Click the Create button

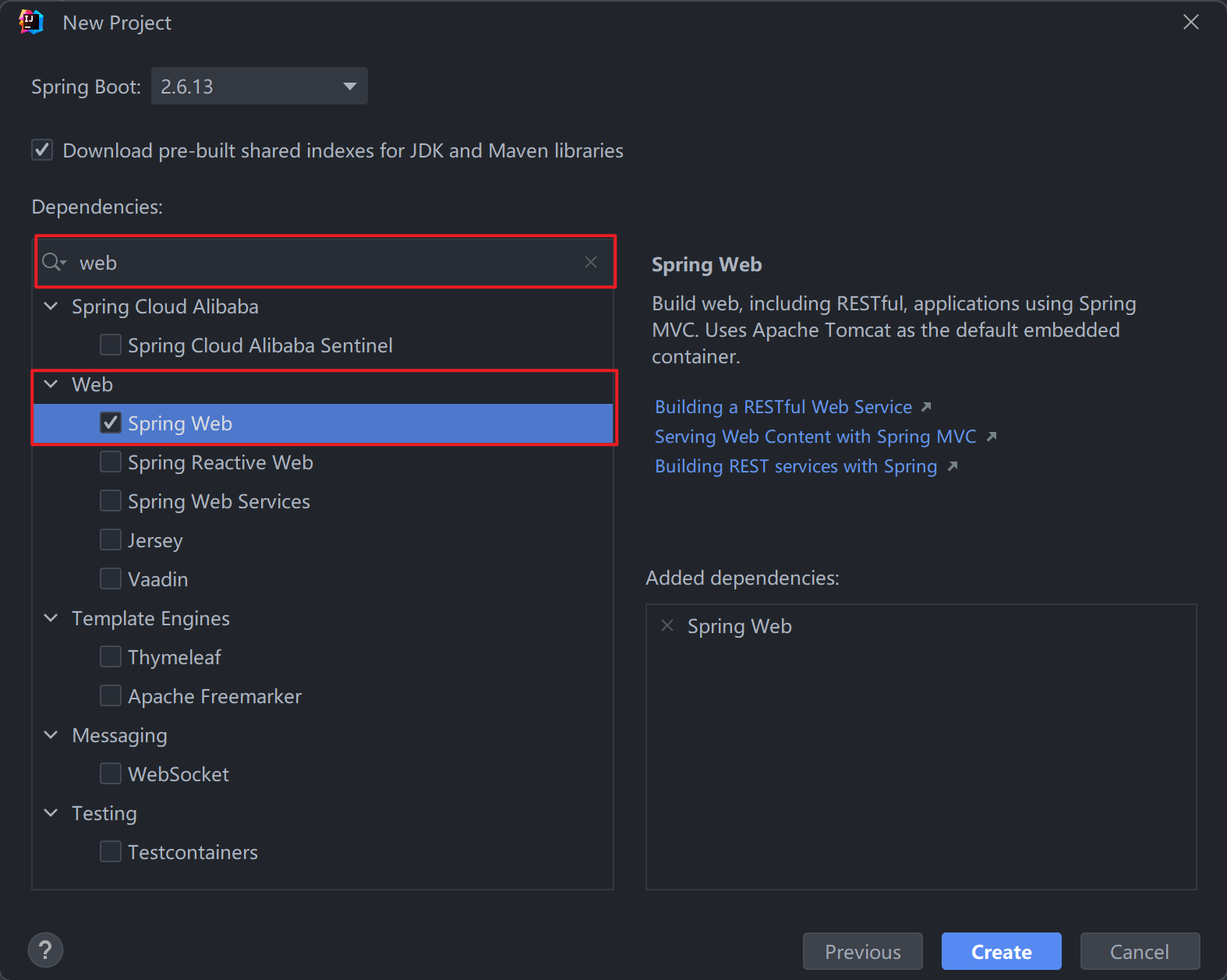pos(1002,951)
